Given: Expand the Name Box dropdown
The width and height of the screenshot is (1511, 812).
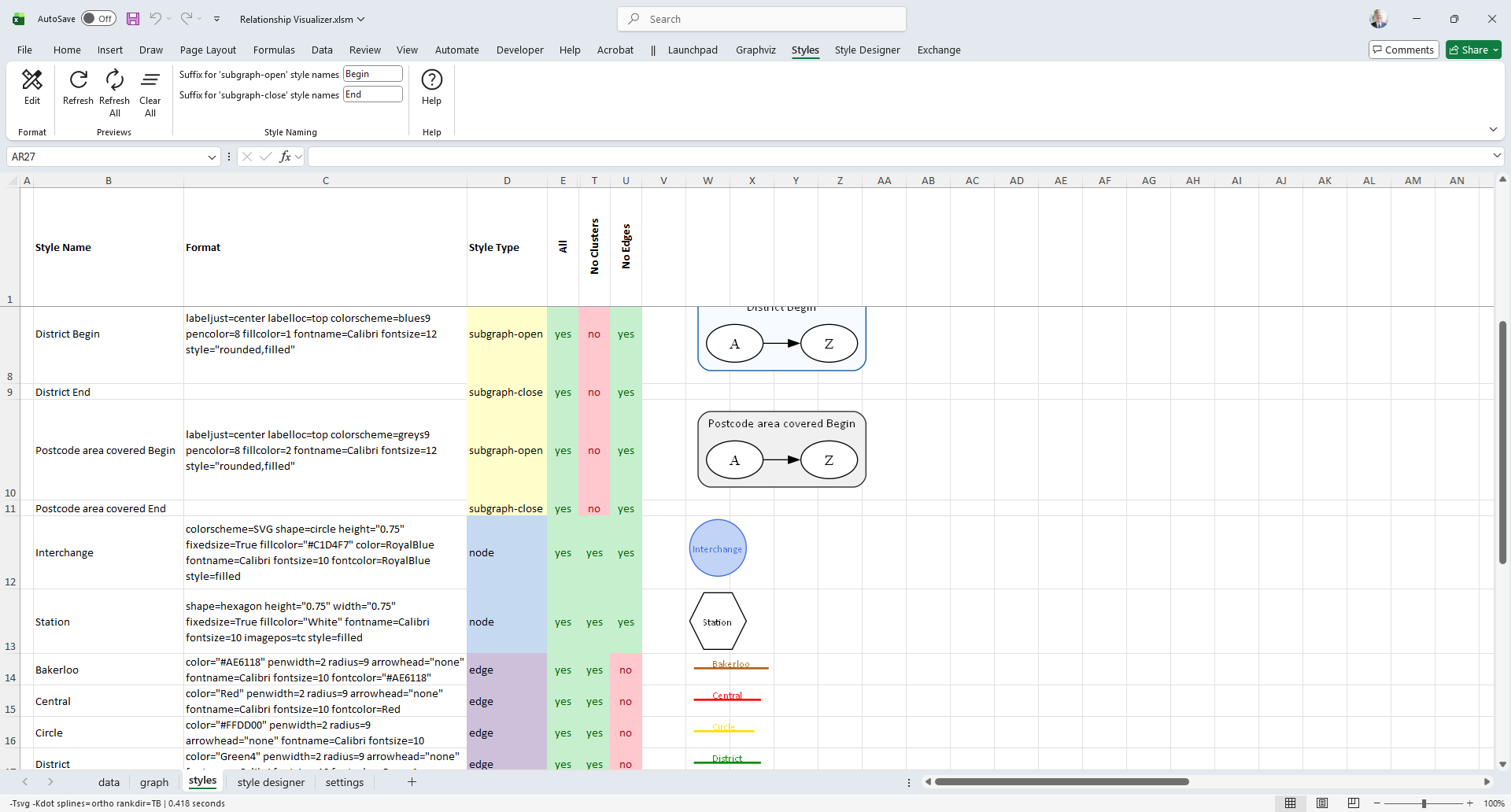Looking at the screenshot, I should [212, 157].
